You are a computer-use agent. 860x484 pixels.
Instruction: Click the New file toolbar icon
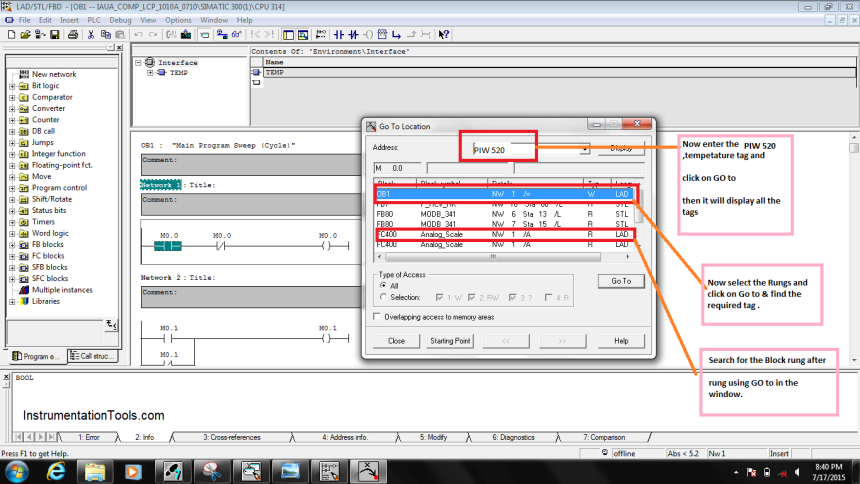click(11, 35)
